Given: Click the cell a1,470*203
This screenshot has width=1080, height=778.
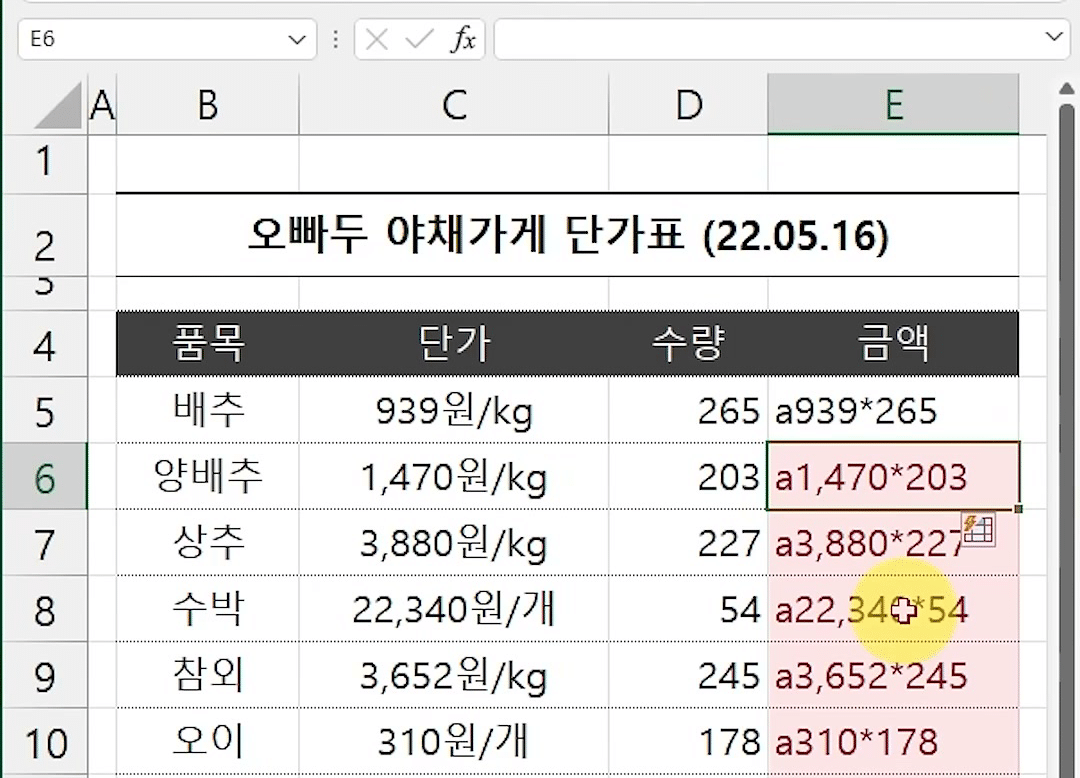Looking at the screenshot, I should pos(893,476).
